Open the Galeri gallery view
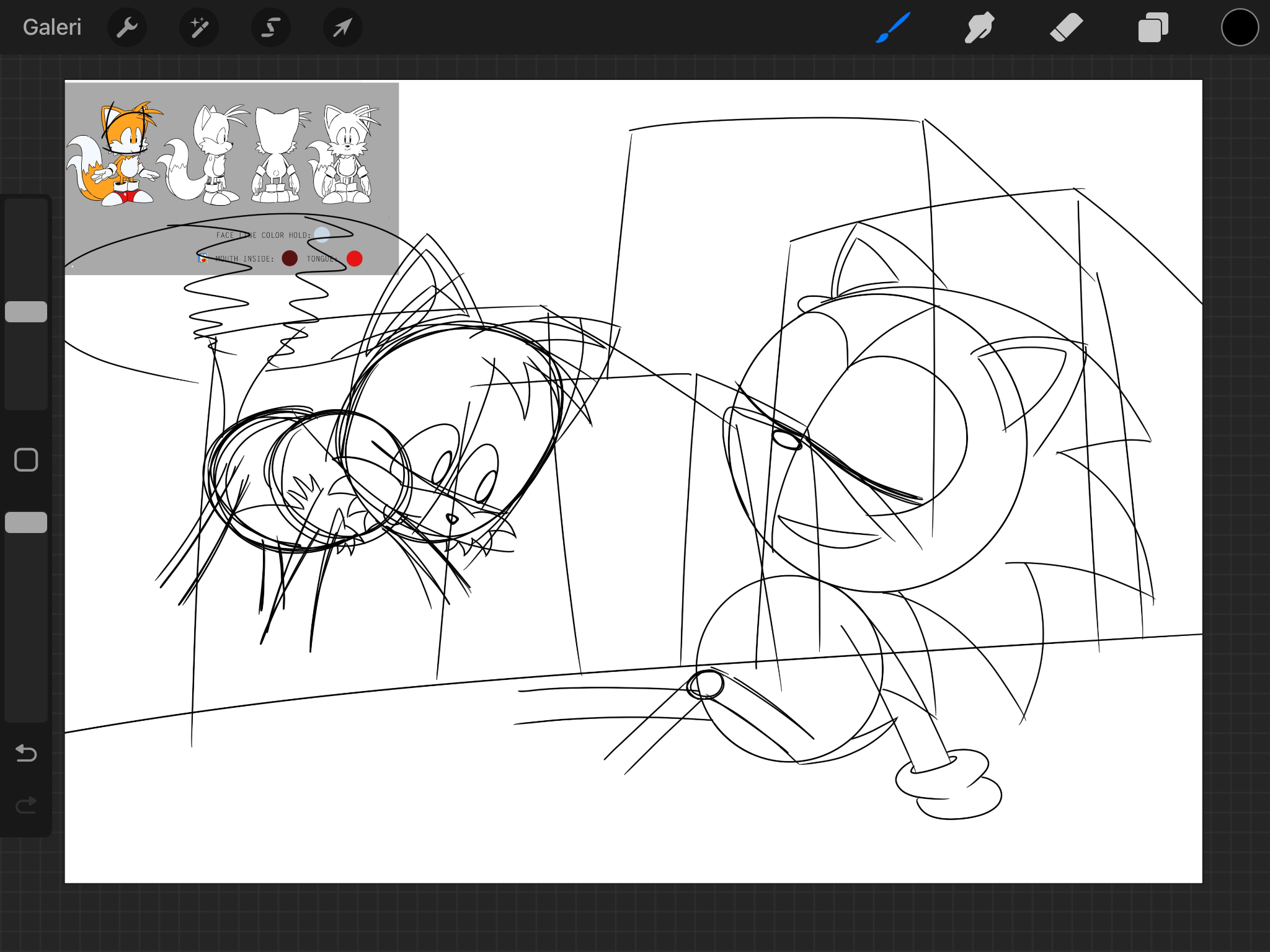The height and width of the screenshot is (952, 1270). click(x=52, y=27)
